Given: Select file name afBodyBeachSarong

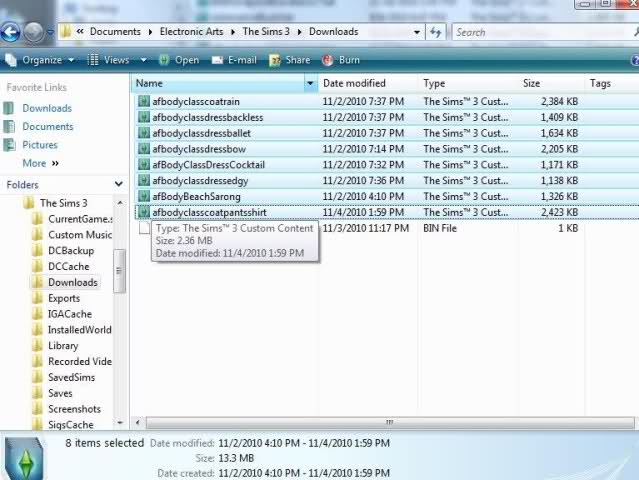Looking at the screenshot, I should click(196, 197).
